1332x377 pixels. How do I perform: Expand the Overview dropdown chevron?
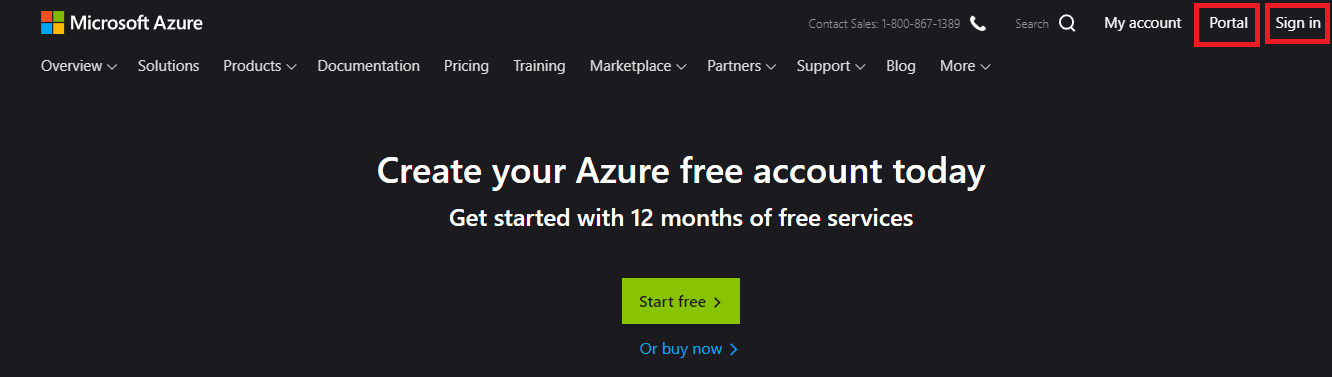112,67
